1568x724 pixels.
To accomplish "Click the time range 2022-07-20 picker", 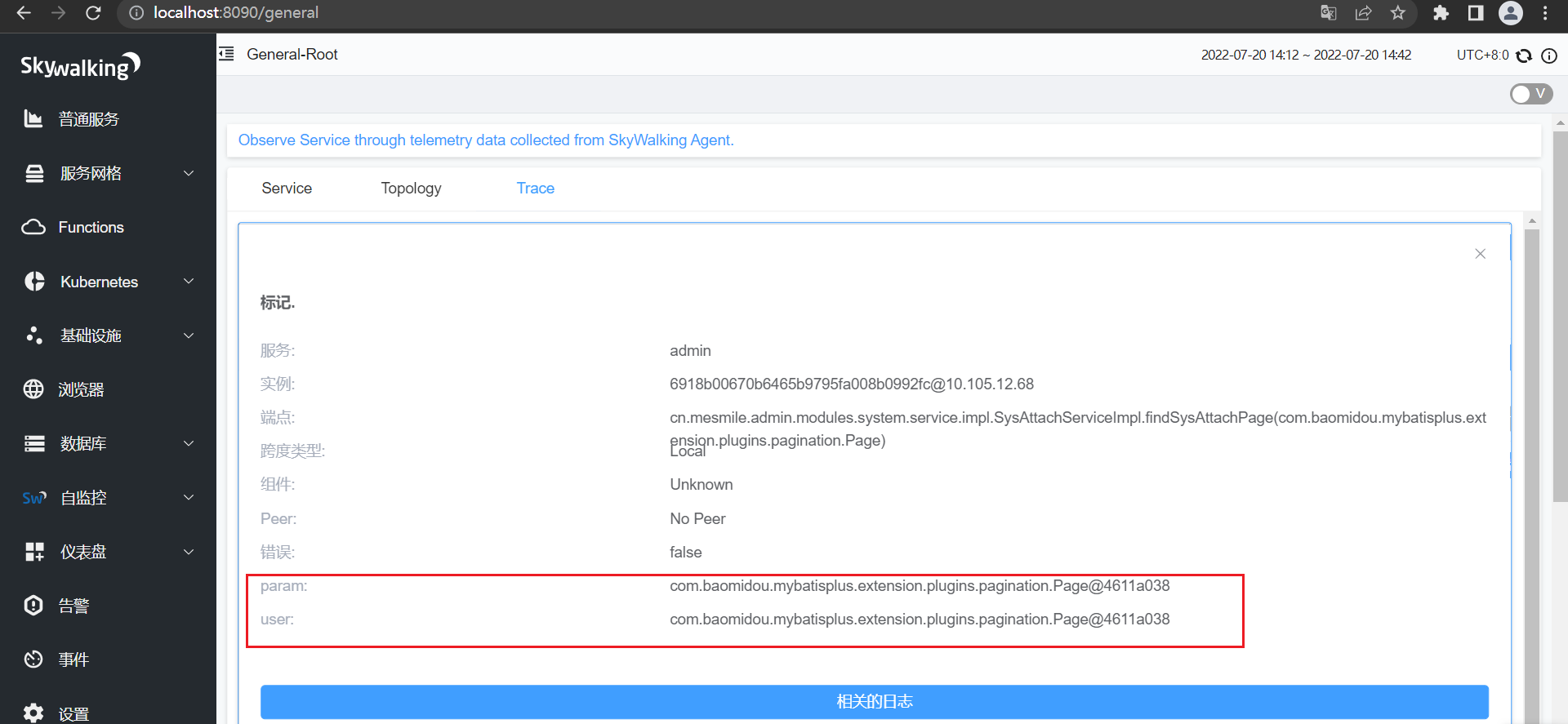I will (x=1305, y=55).
